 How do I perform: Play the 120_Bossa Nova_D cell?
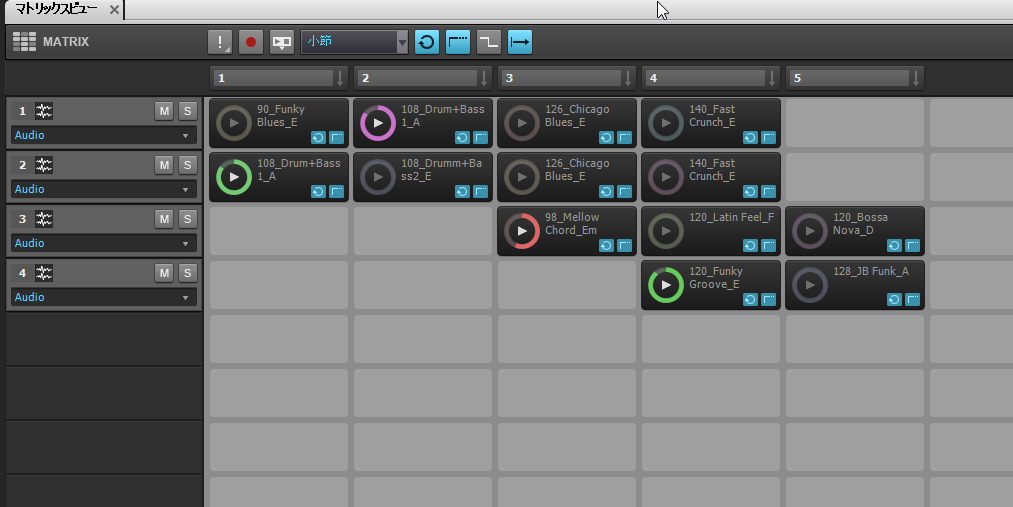[x=810, y=231]
